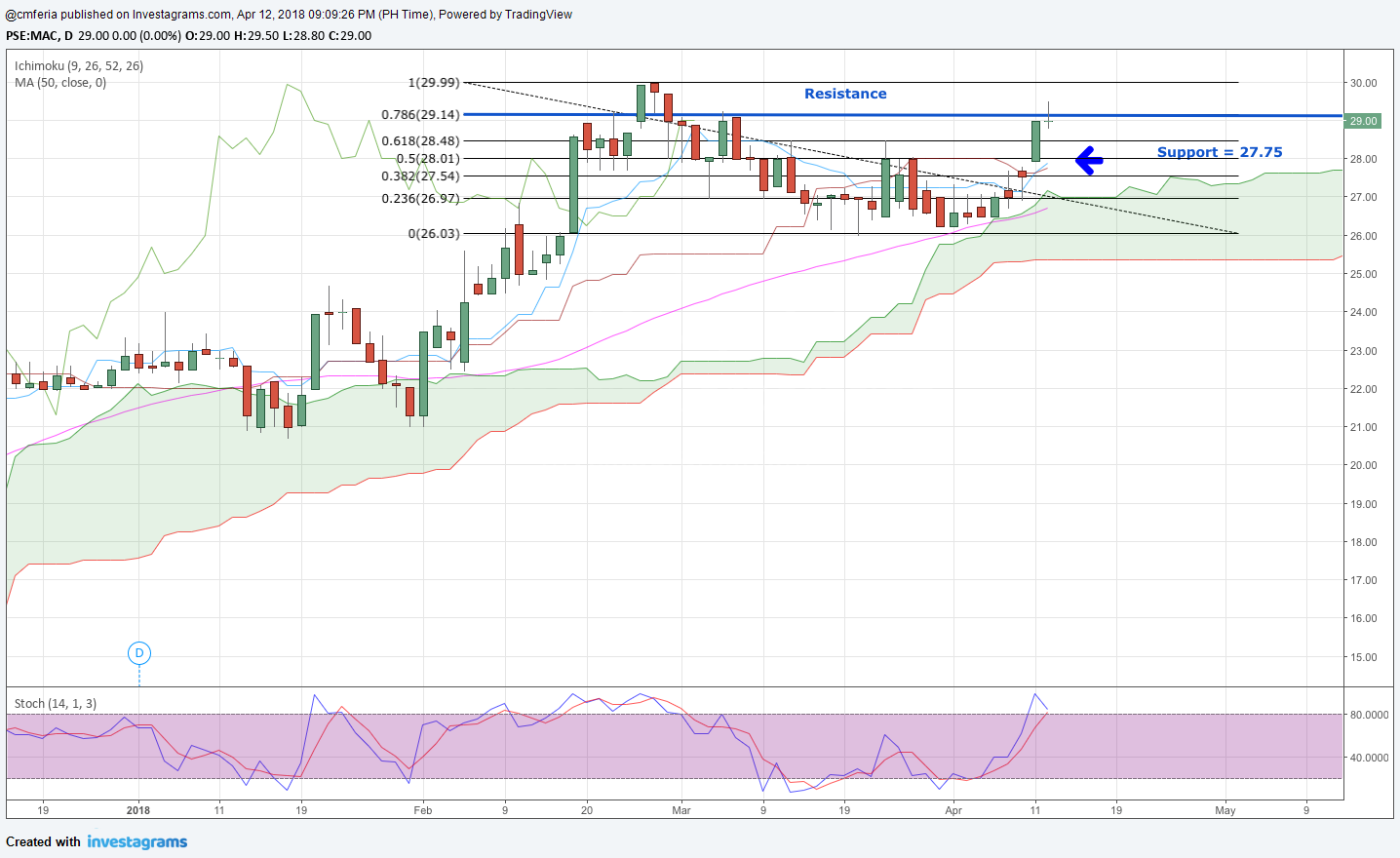Click the 'Feb' date axis label

tap(422, 810)
